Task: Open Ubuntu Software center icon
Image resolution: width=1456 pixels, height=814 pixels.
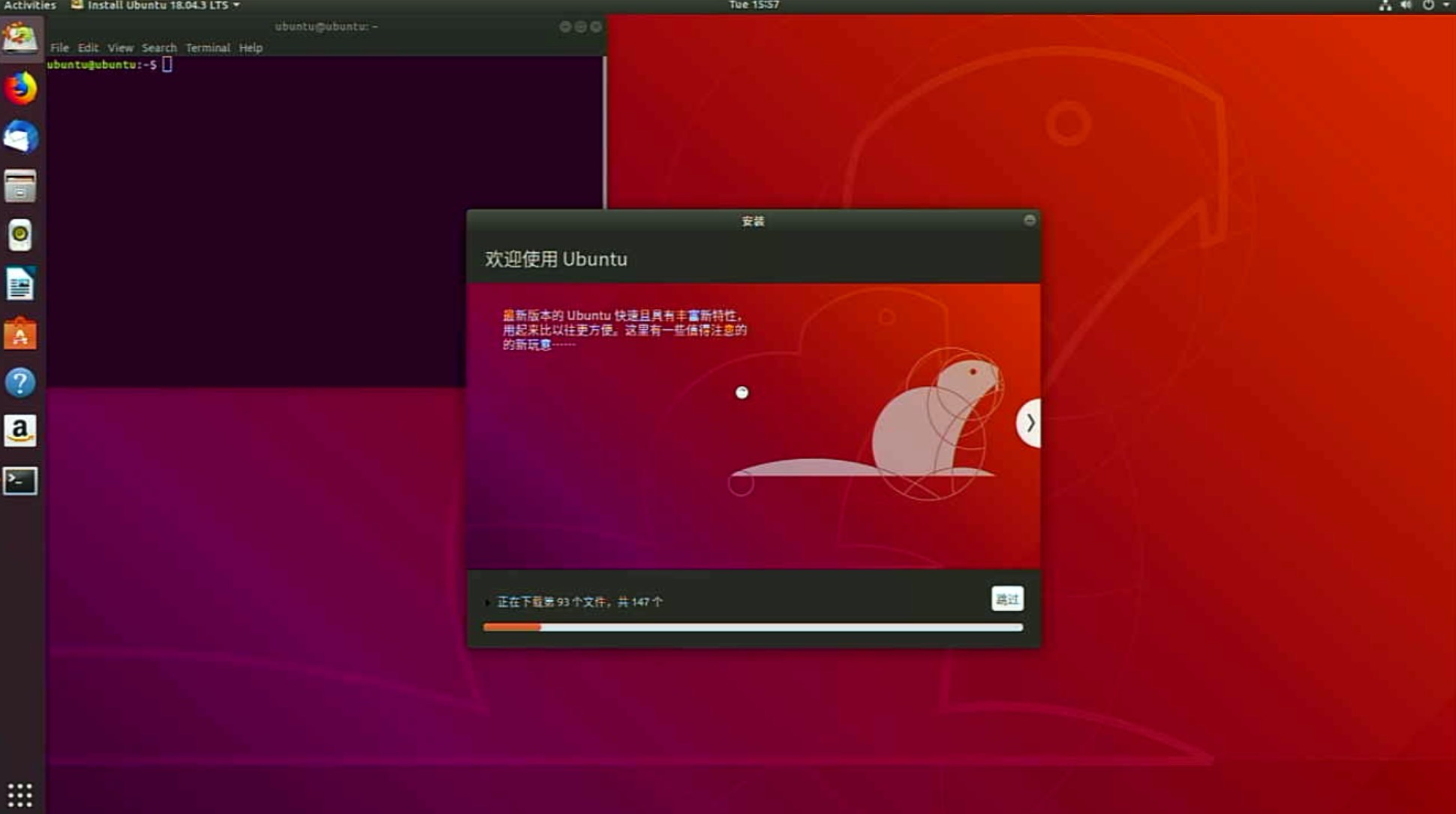Action: pos(20,334)
